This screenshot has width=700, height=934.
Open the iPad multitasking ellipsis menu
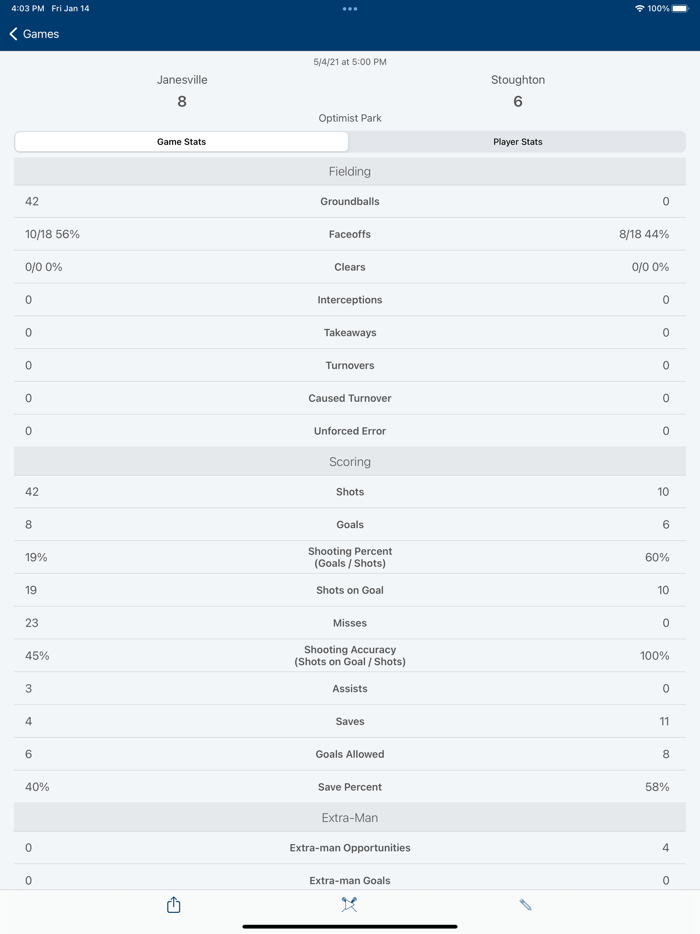349,8
